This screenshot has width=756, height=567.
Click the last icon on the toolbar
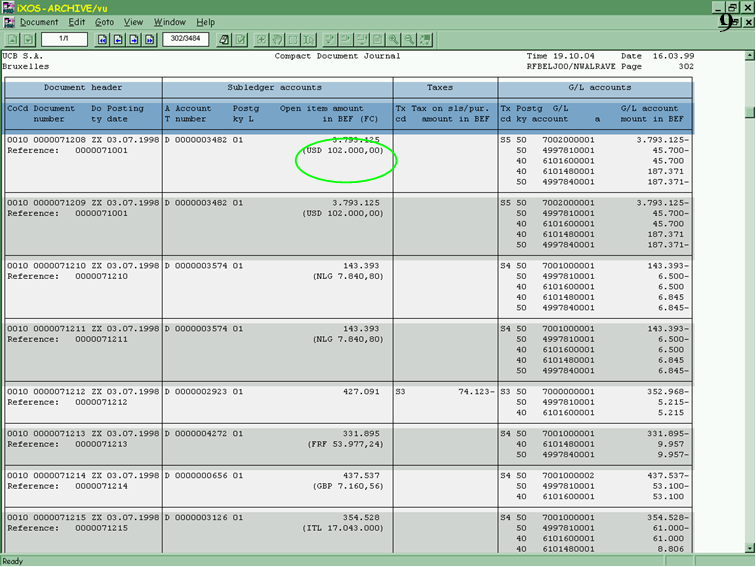click(x=426, y=40)
